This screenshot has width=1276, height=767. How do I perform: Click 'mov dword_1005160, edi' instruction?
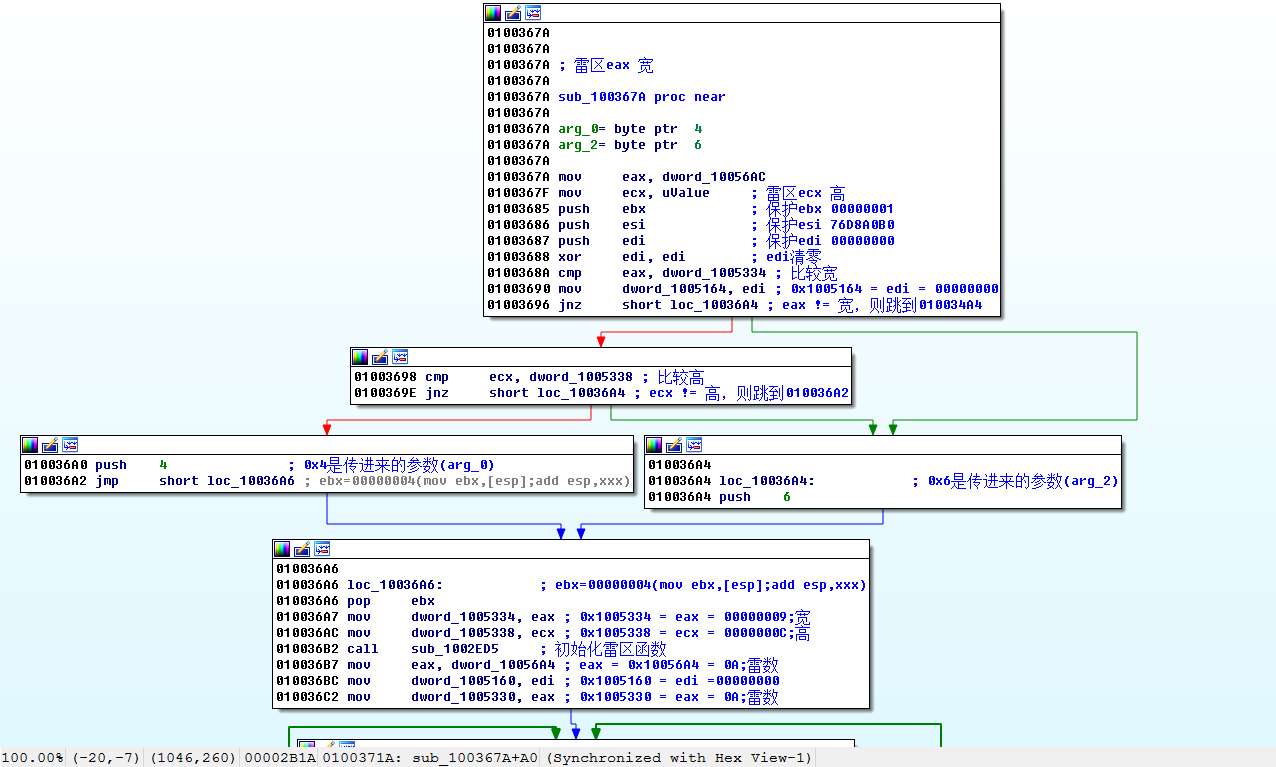pos(451,681)
